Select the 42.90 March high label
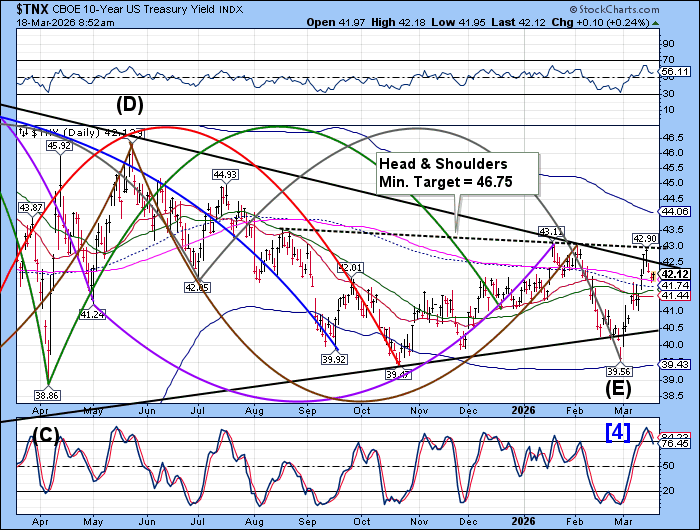The width and height of the screenshot is (700, 530). point(643,238)
